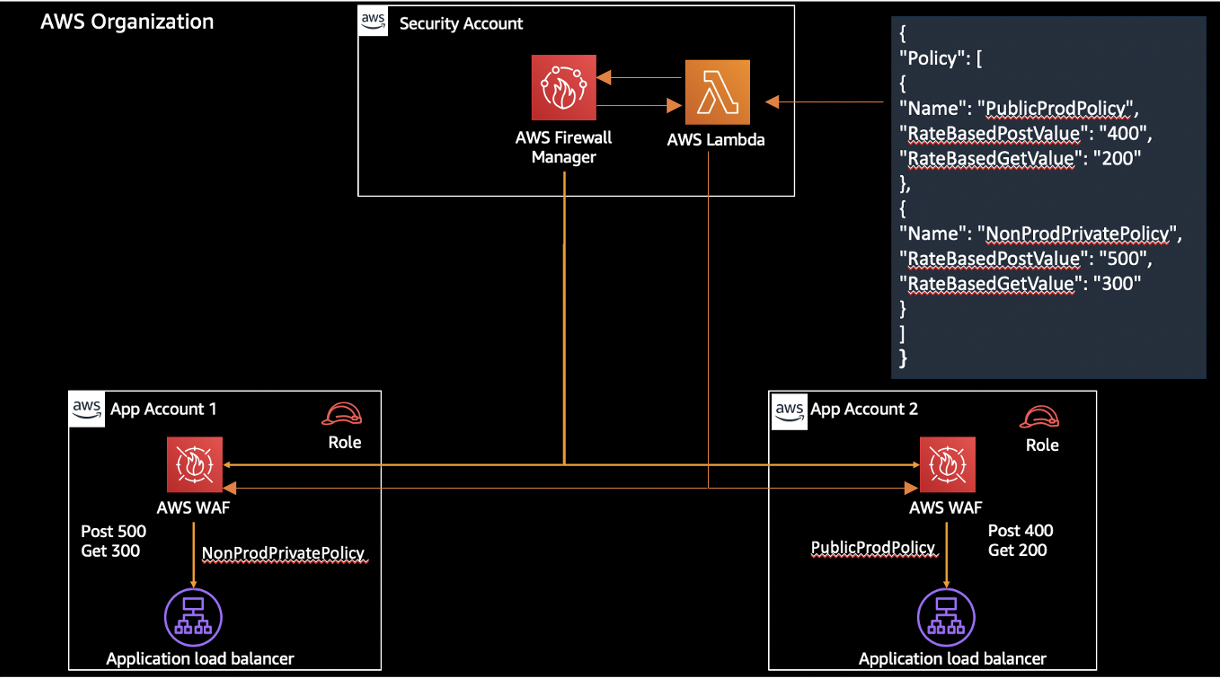Select the NonProdPrivatePolicy label under App Account 1
Screen dimensions: 1220x678
pyautogui.click(x=284, y=553)
